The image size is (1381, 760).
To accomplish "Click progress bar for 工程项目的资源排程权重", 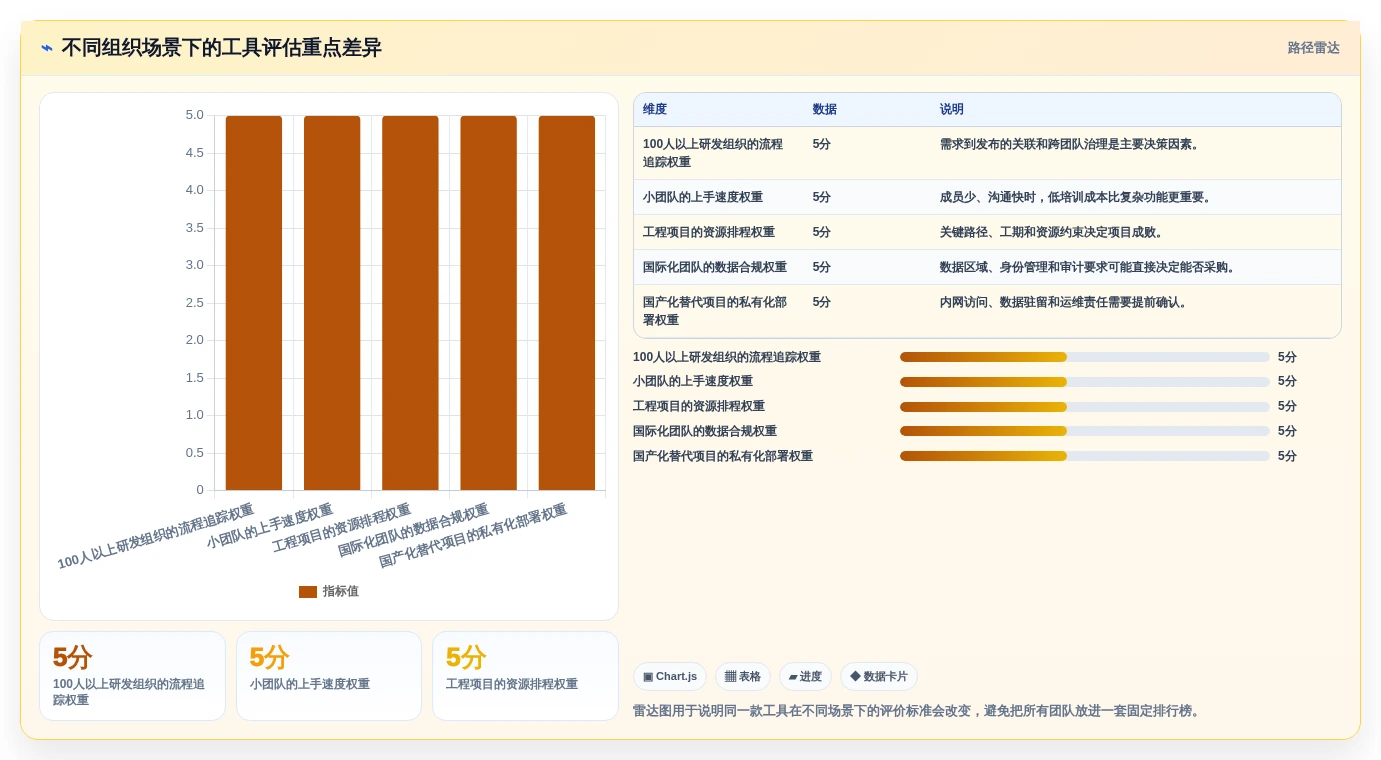I will (x=1085, y=407).
